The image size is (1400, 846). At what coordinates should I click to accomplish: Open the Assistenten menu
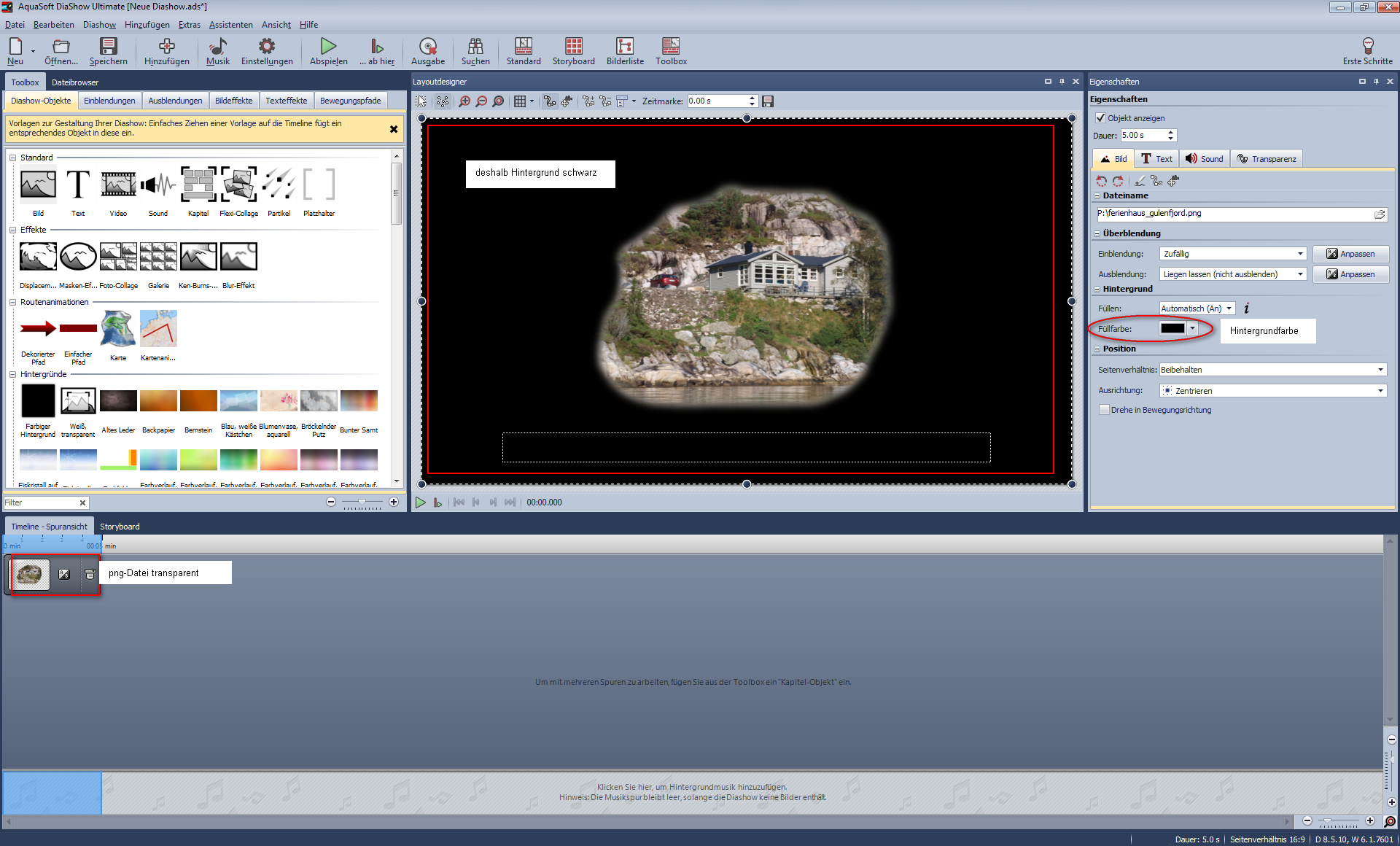coord(230,25)
